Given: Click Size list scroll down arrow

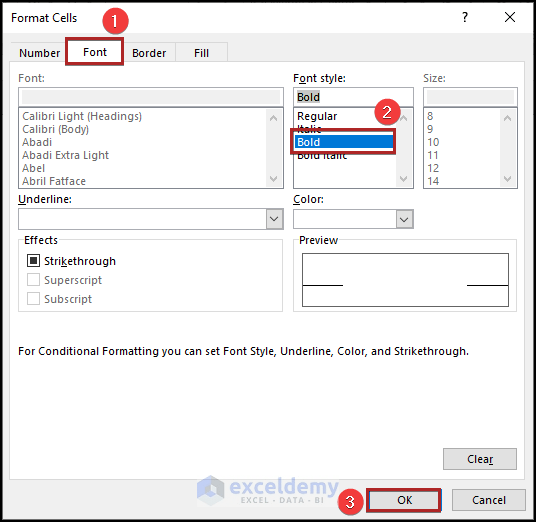Looking at the screenshot, I should tap(508, 178).
